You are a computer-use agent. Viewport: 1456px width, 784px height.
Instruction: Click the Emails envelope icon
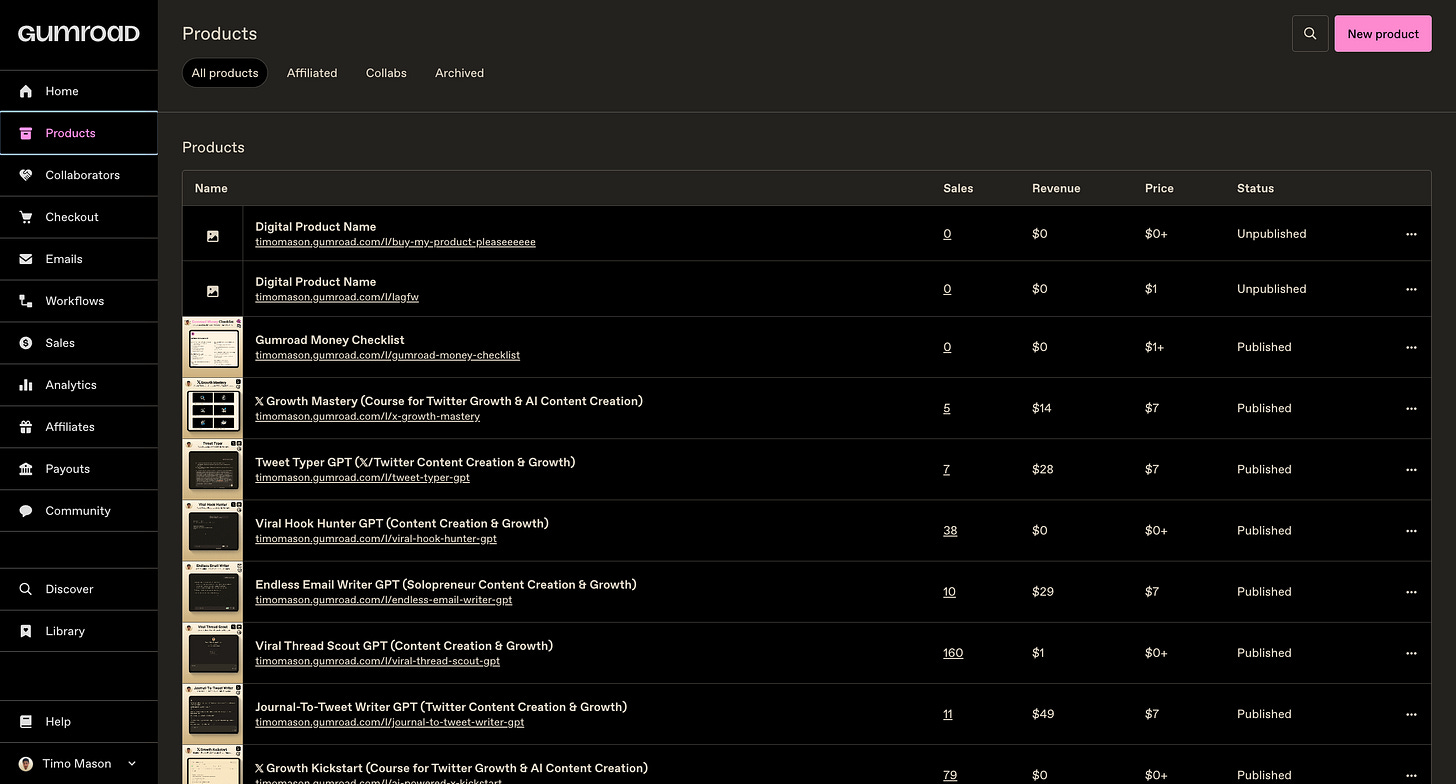click(x=26, y=259)
